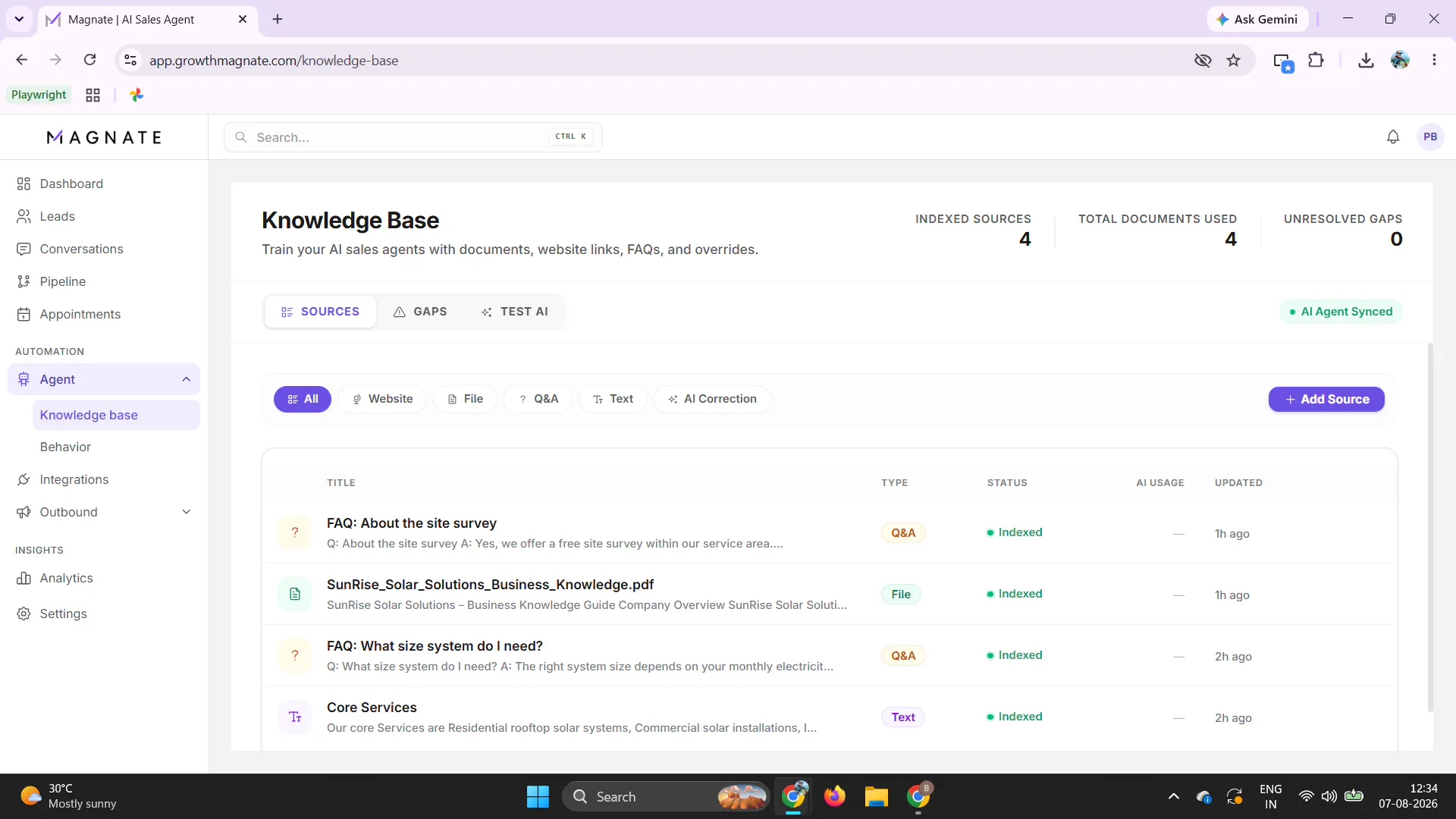Image resolution: width=1456 pixels, height=819 pixels.
Task: Filter sources by Q&A
Action: click(x=538, y=399)
